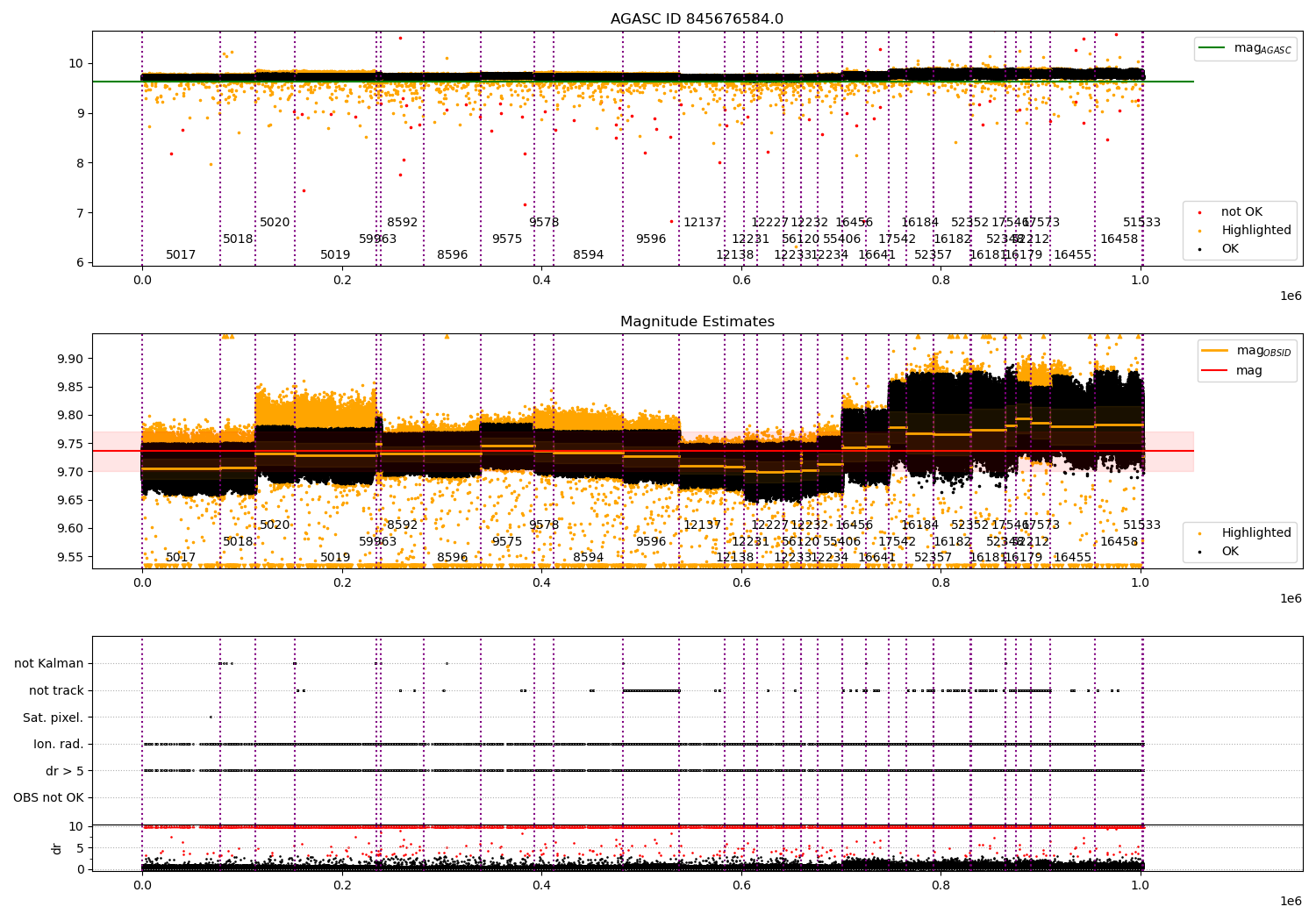The image size is (1316, 921).
Task: Click obsid '5020' in Magnitude Estimates panel
Action: point(275,525)
